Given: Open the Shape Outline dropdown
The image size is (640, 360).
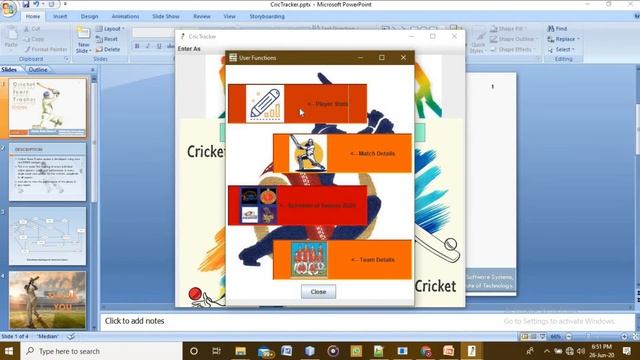Looking at the screenshot, I should tap(514, 39).
